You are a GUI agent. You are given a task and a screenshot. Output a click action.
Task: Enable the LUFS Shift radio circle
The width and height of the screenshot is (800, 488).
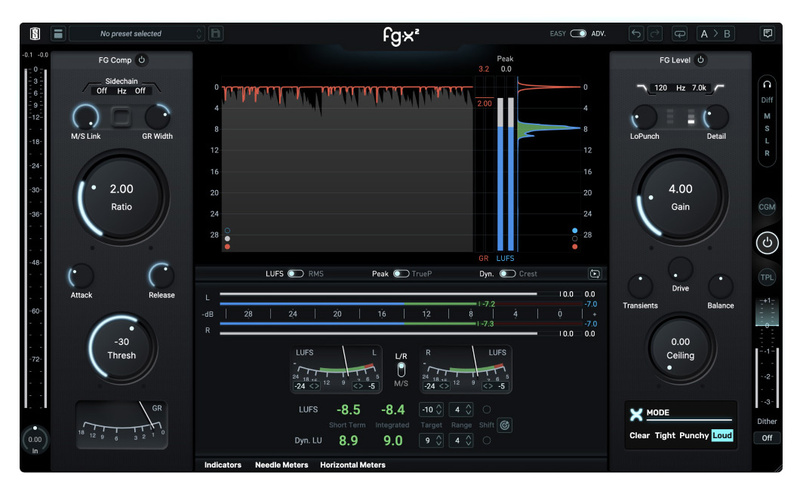click(487, 409)
